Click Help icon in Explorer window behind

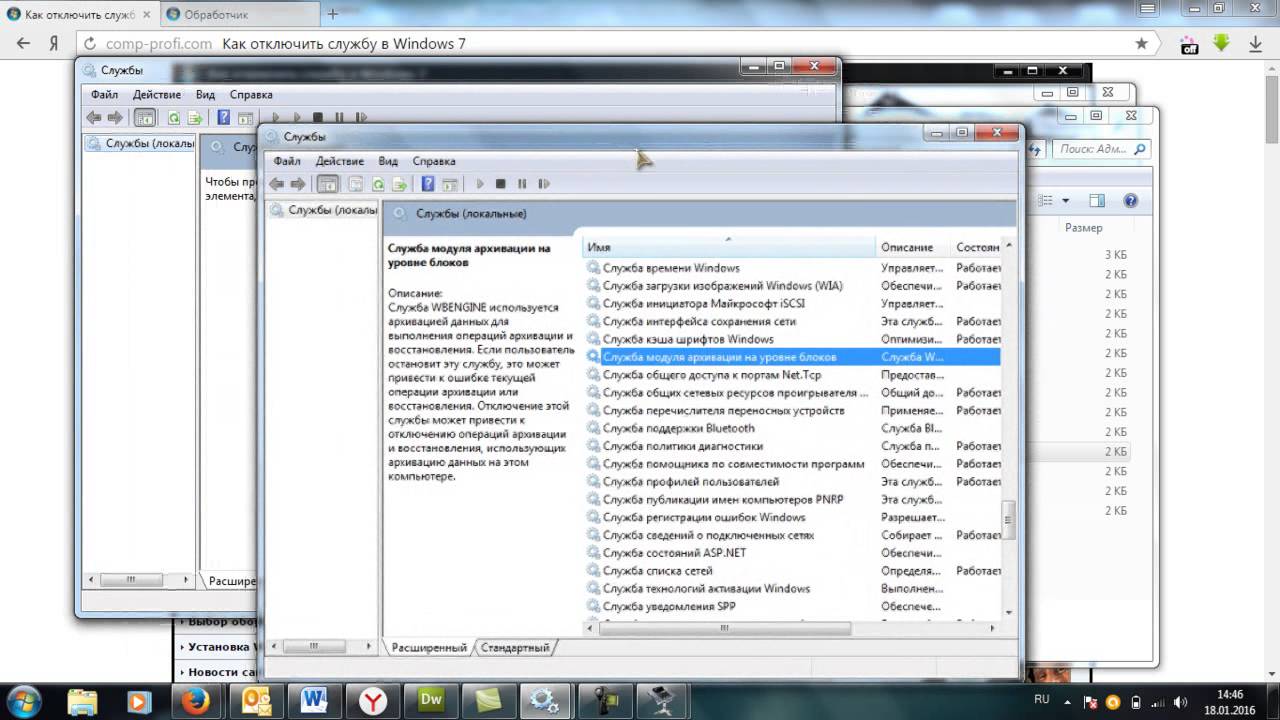click(1131, 201)
